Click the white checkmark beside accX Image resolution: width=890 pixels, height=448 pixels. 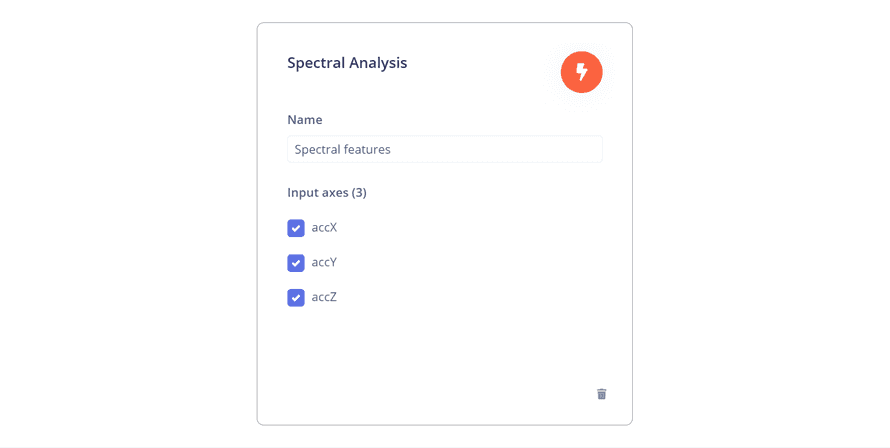click(296, 228)
